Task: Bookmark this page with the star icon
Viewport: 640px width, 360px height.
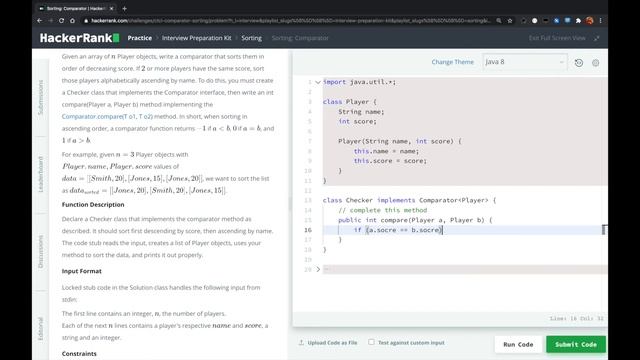Action: (510, 20)
